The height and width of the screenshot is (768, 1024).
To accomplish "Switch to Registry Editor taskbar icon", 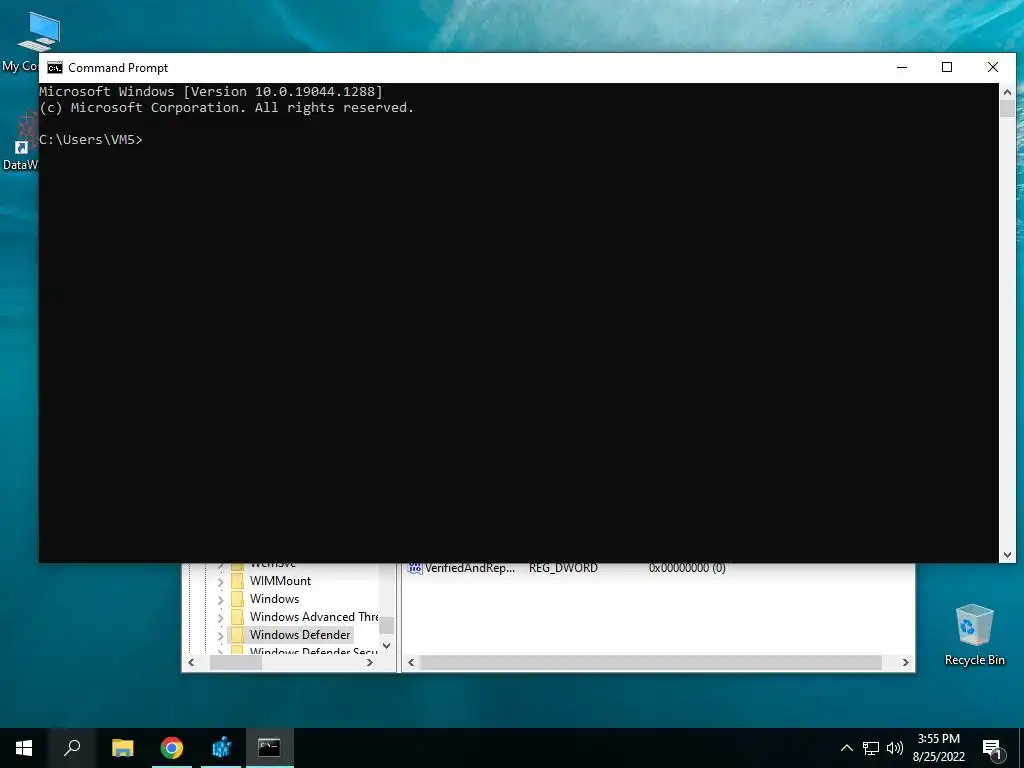I will (x=221, y=748).
